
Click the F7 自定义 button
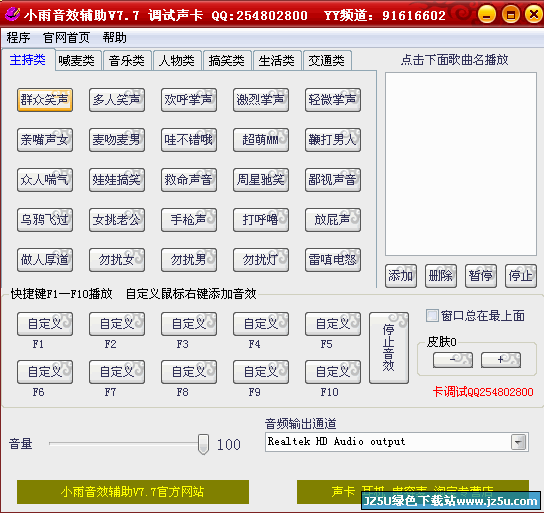point(117,372)
